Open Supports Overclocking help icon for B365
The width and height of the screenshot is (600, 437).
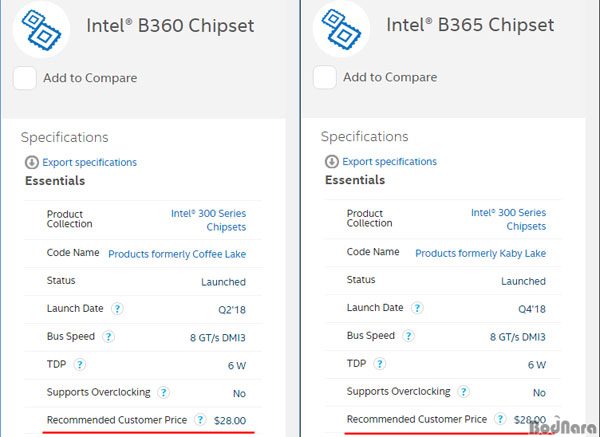click(x=463, y=391)
